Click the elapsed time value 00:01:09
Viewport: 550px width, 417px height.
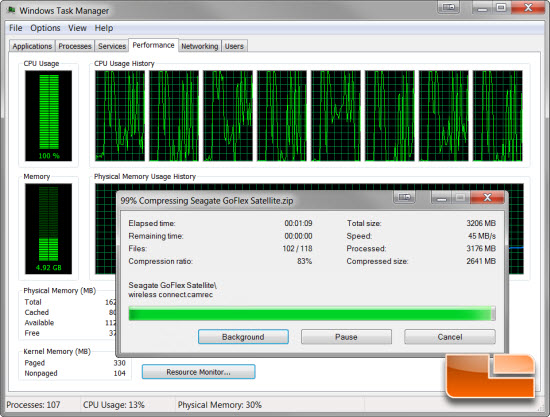[x=298, y=223]
